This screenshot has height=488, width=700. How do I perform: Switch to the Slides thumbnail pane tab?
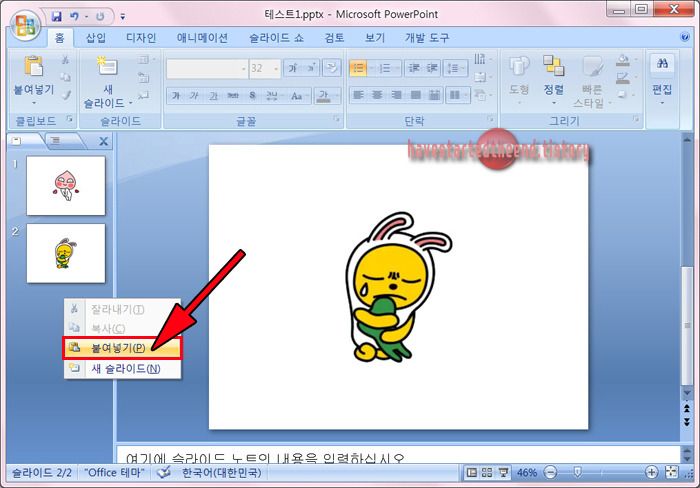[x=21, y=141]
